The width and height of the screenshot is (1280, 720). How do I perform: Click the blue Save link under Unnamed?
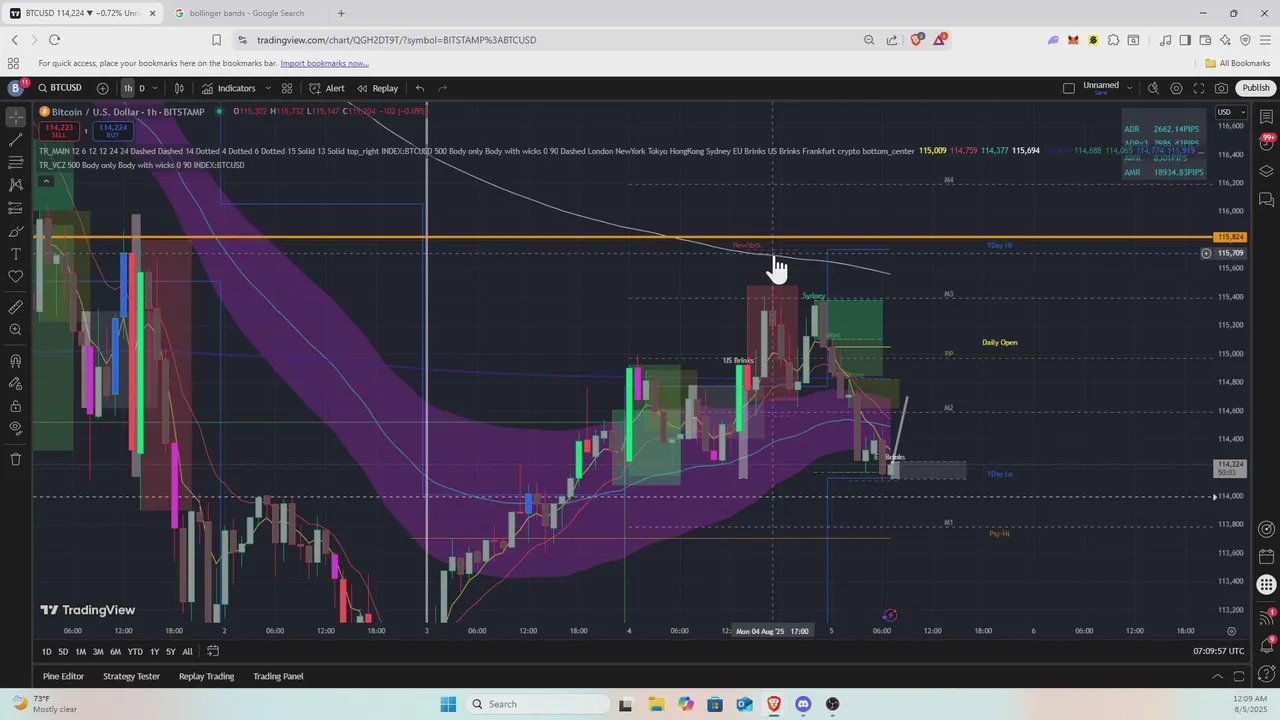[1101, 93]
